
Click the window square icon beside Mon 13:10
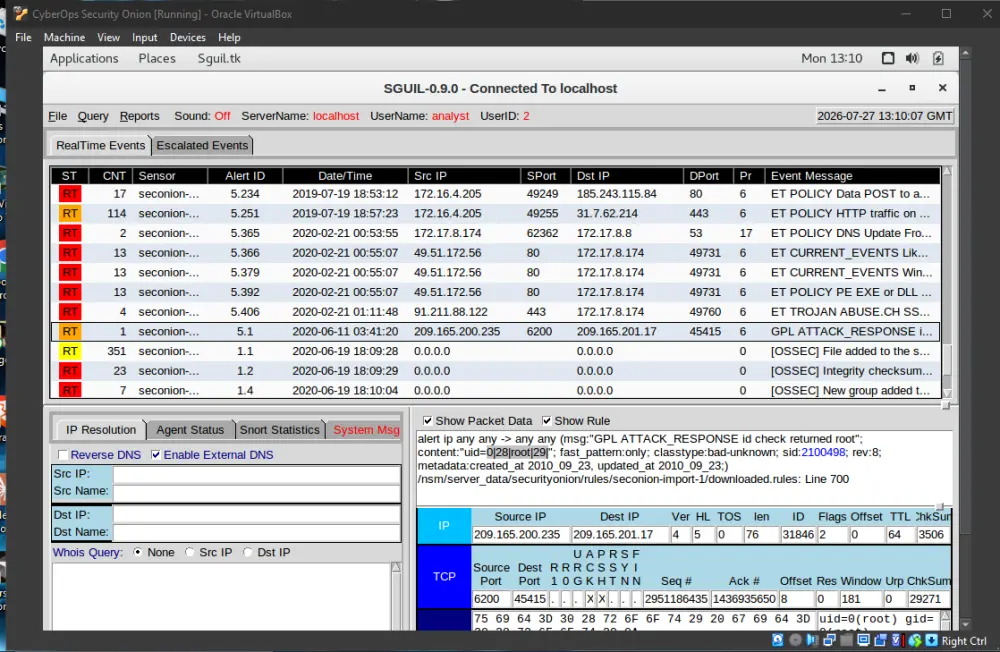pyautogui.click(x=888, y=58)
